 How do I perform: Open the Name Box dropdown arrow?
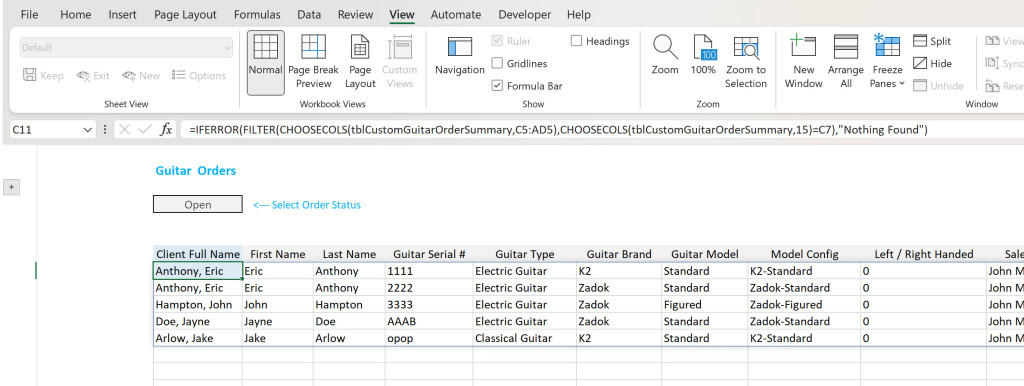click(x=88, y=130)
